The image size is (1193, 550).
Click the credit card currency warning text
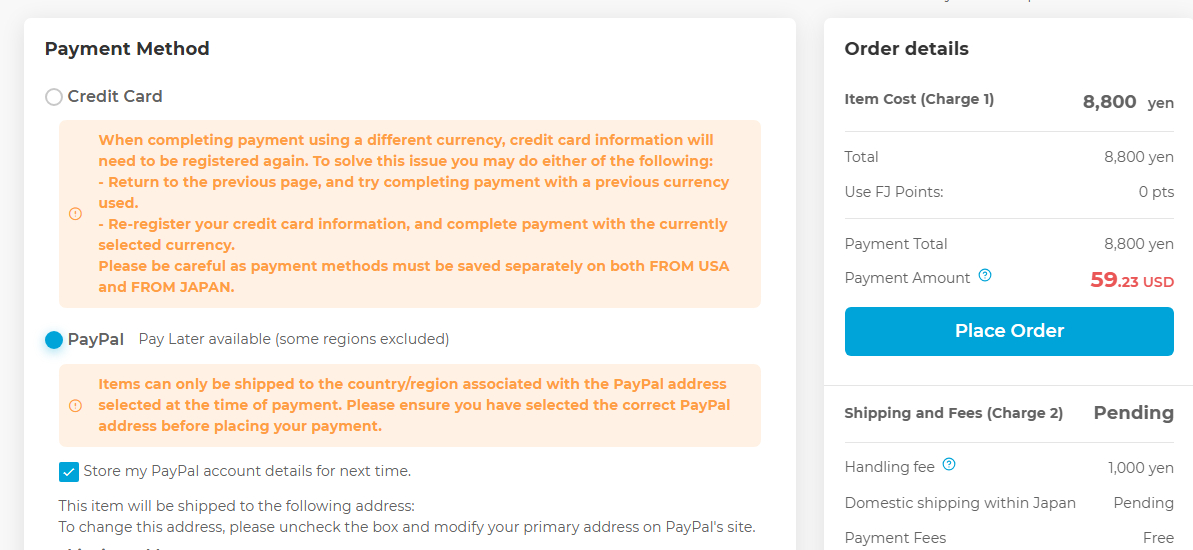coord(413,213)
